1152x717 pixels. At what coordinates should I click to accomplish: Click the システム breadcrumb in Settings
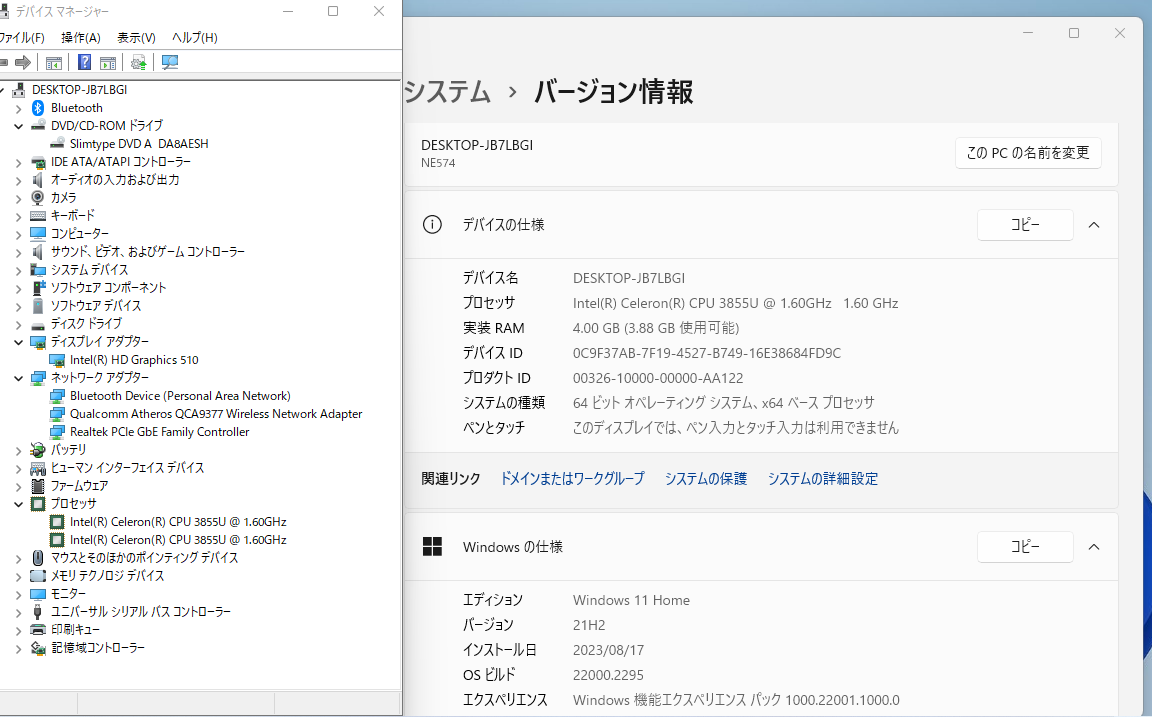[447, 92]
